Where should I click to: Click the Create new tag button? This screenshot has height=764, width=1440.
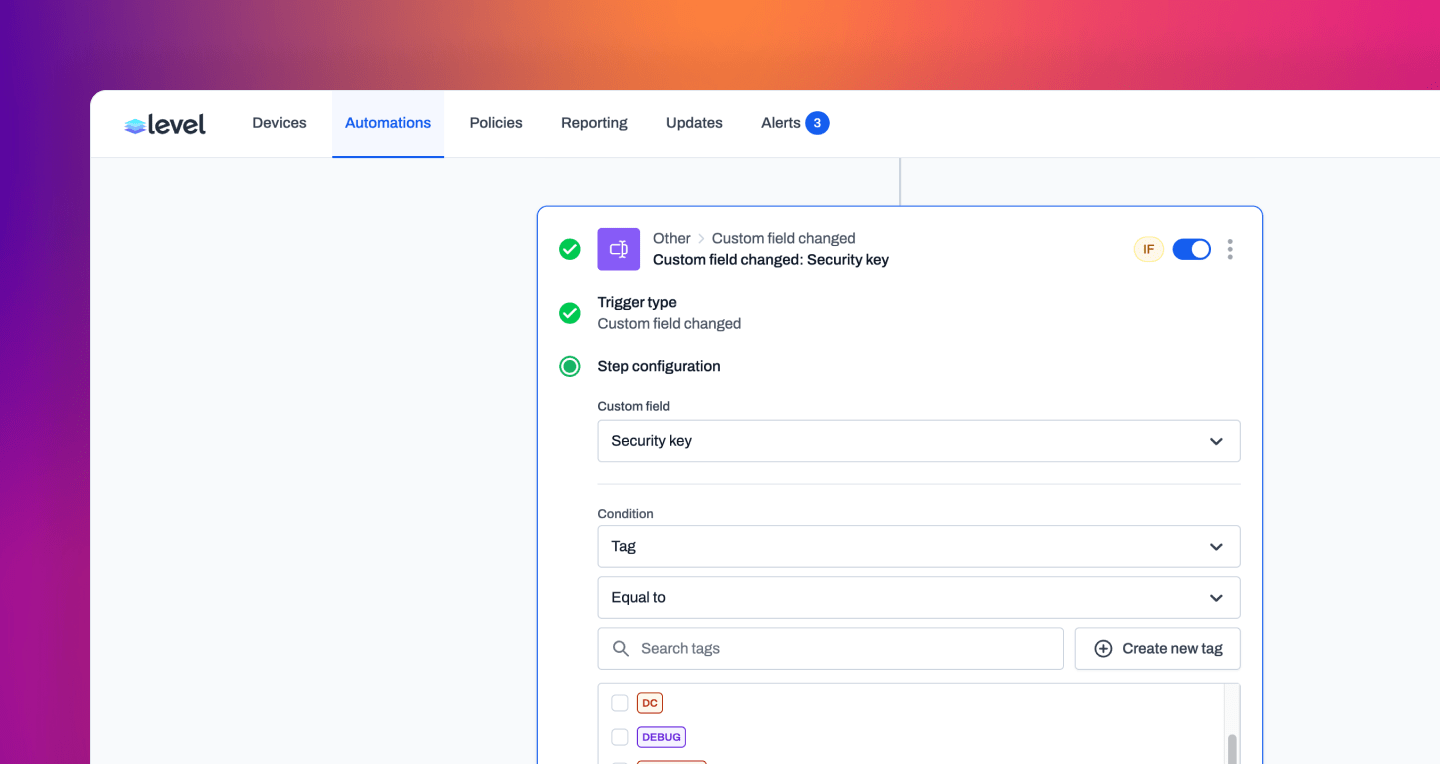tap(1158, 649)
